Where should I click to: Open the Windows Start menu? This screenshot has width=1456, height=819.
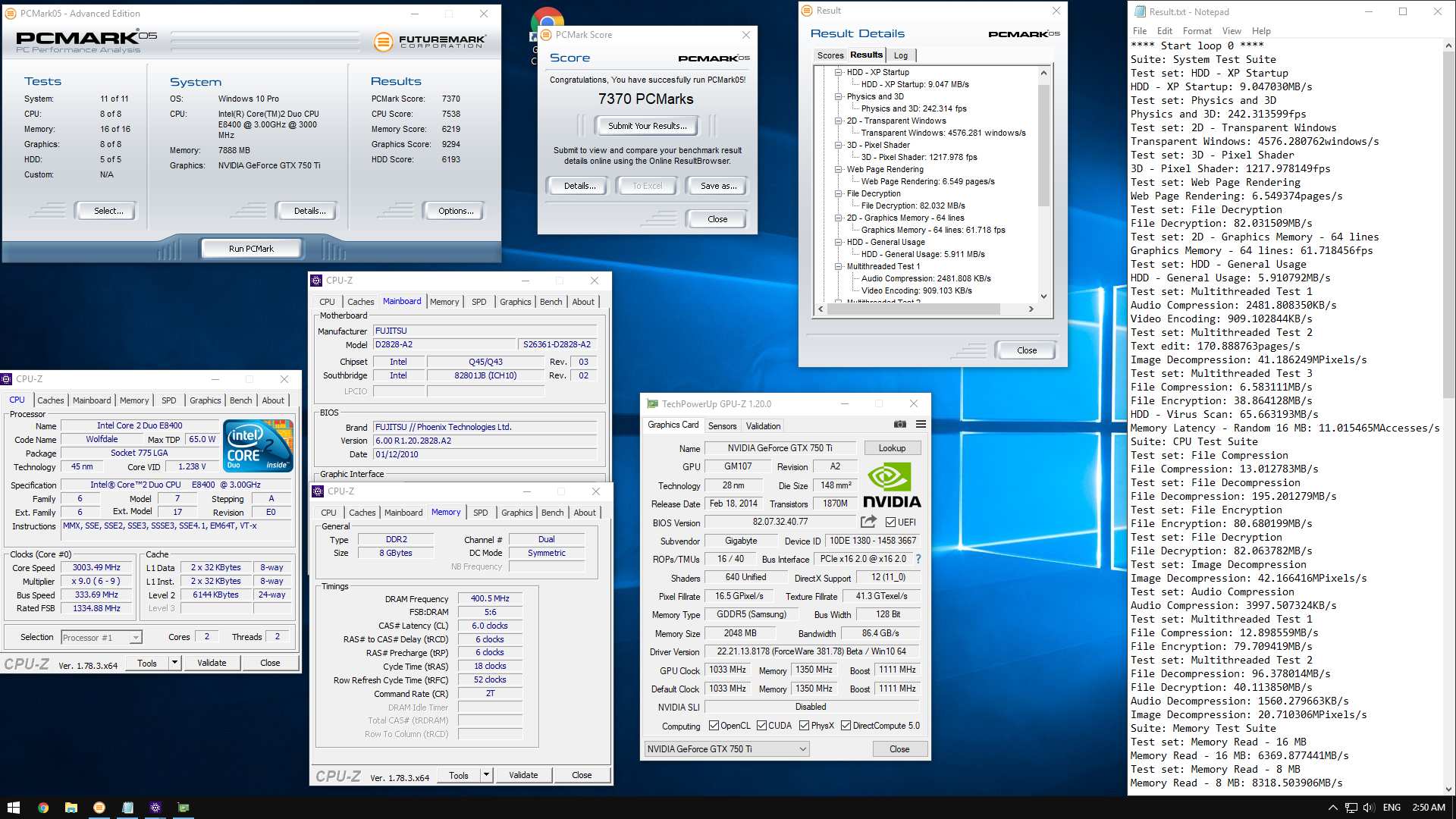tap(13, 808)
